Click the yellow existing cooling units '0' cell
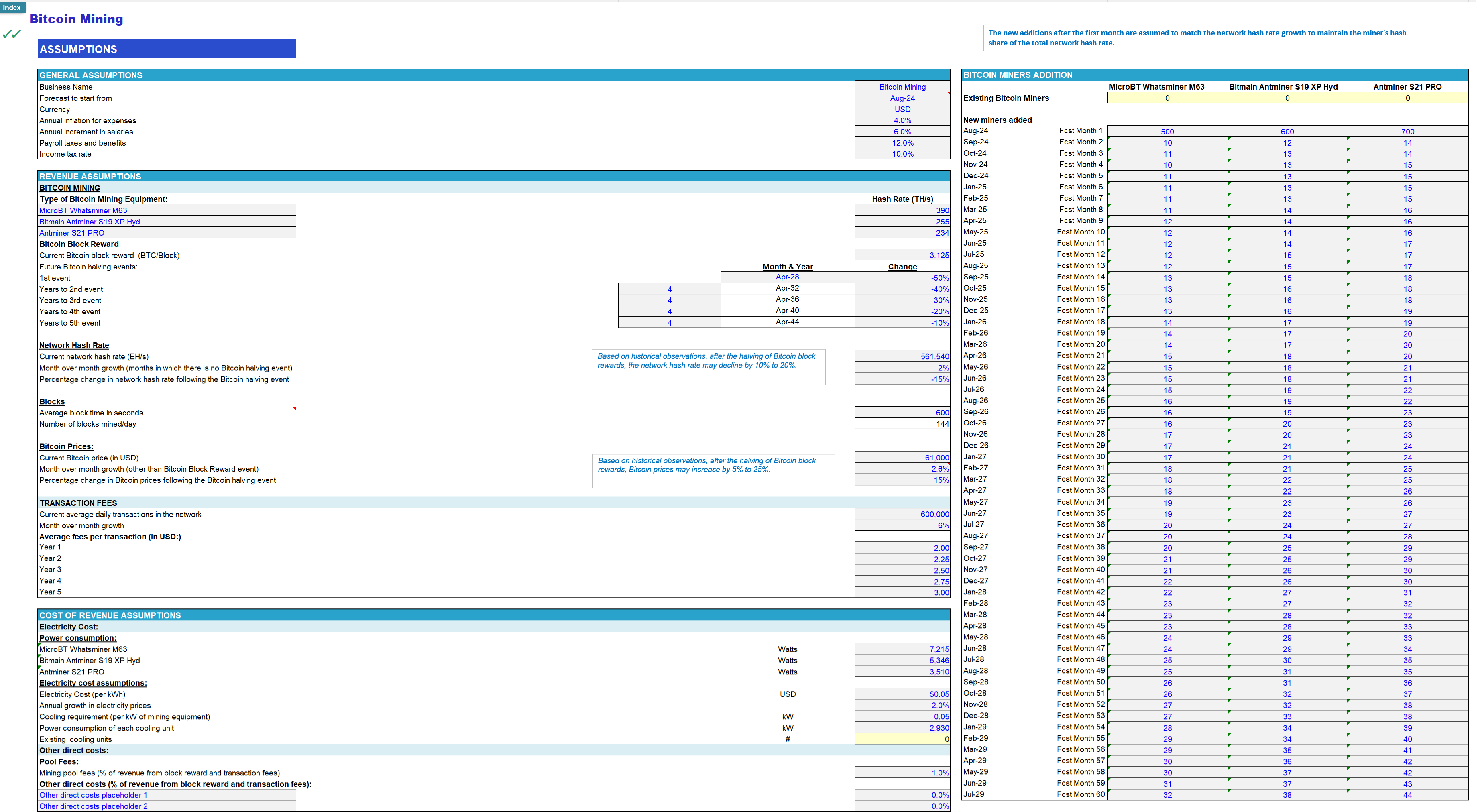This screenshot has width=1476, height=812. [902, 739]
